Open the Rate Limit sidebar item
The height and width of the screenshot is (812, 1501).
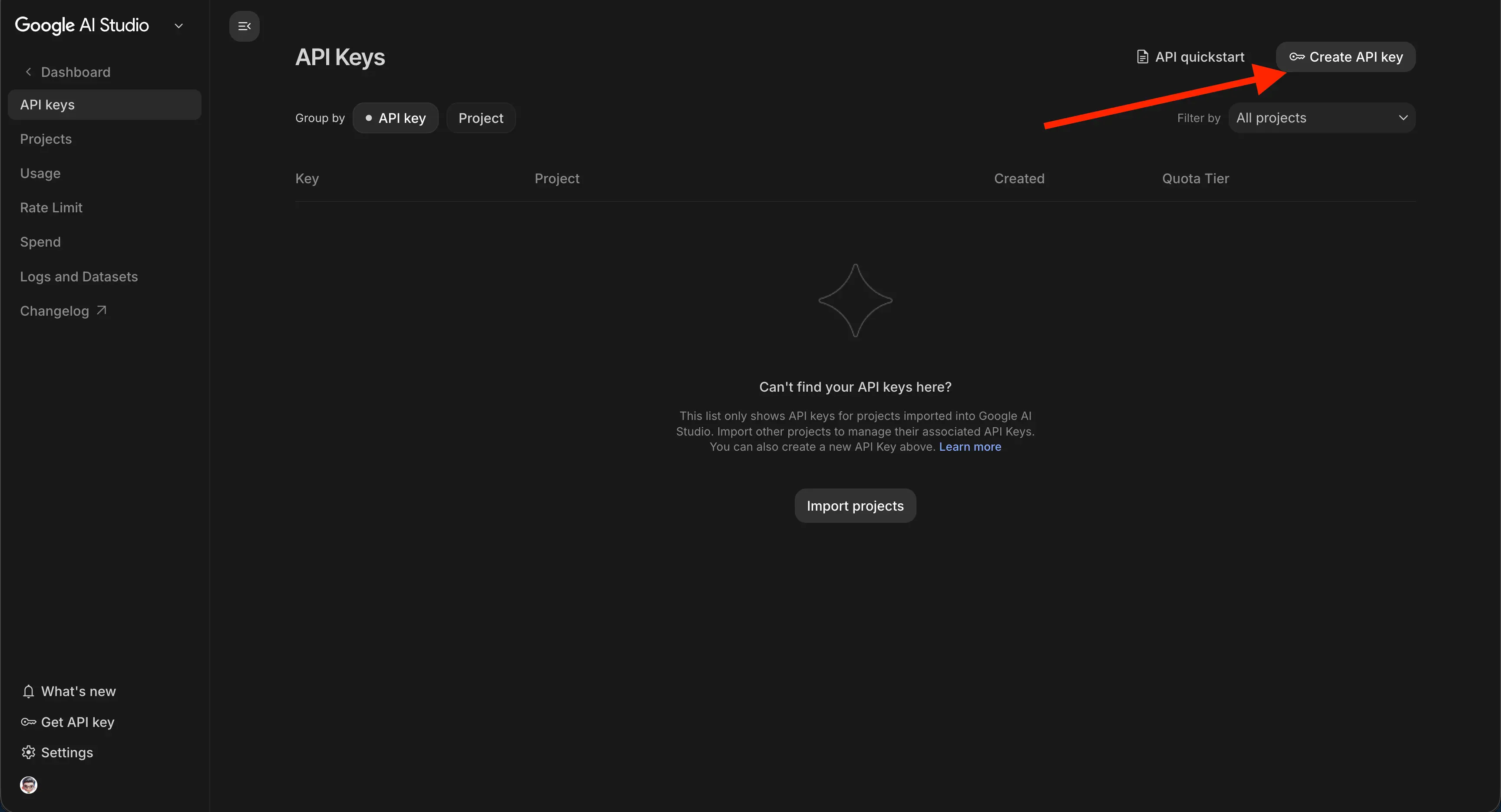[51, 208]
